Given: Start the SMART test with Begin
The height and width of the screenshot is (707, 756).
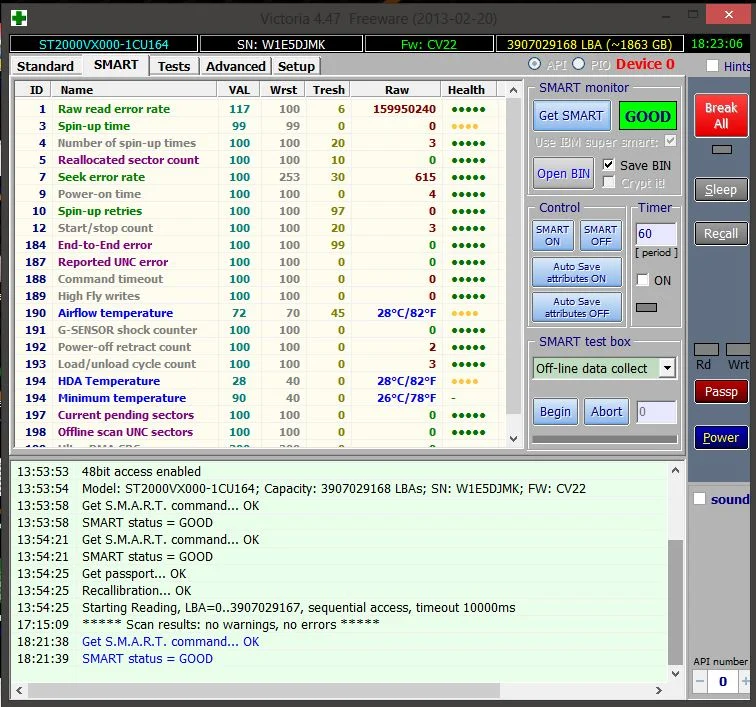Looking at the screenshot, I should [555, 411].
